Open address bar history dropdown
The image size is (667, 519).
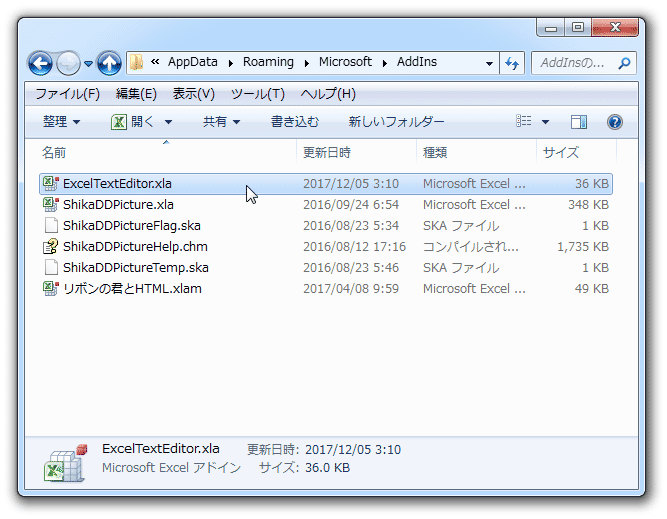(x=489, y=63)
